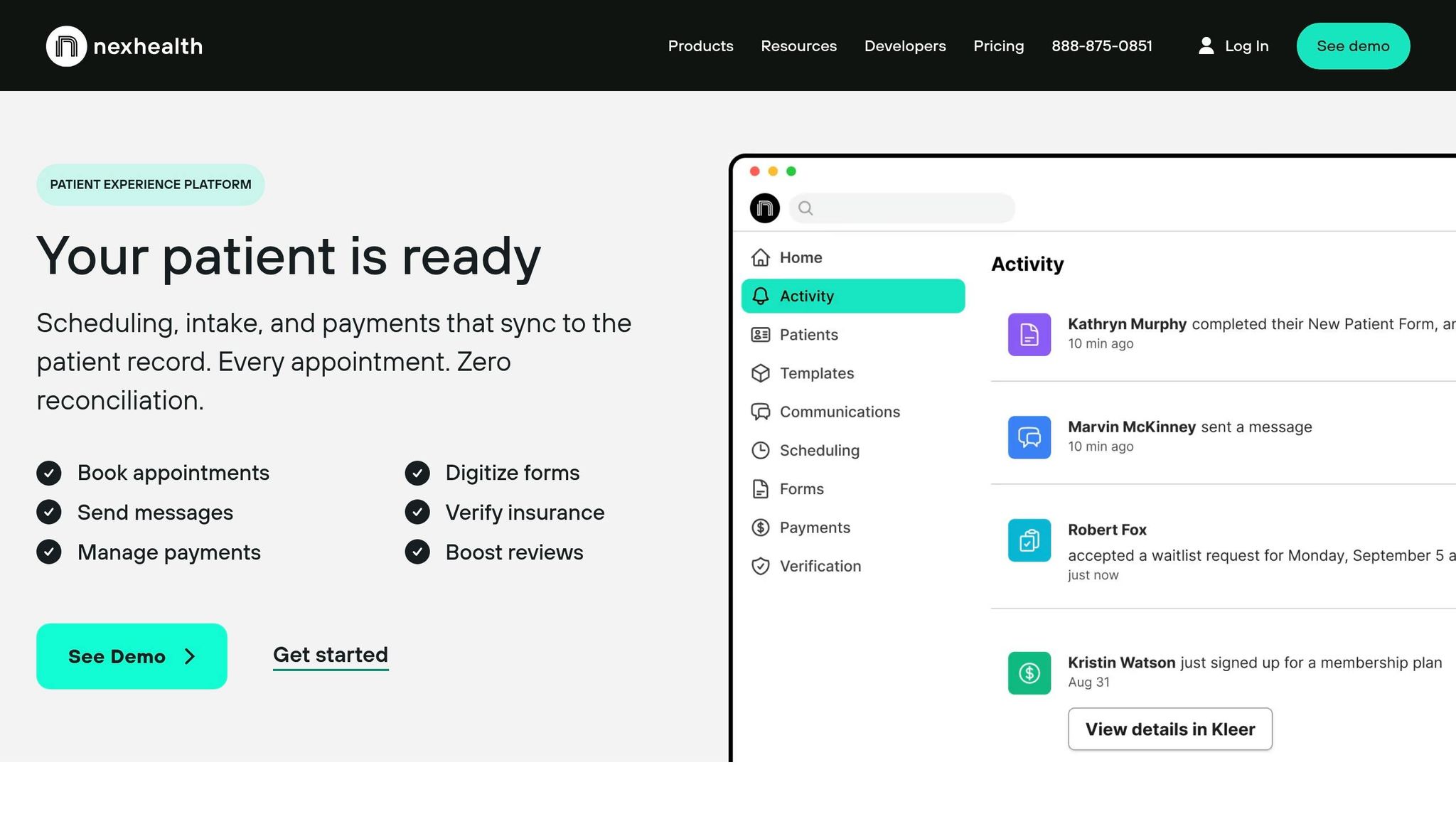Open the Developers menu
This screenshot has height=819, width=1456.
[x=905, y=46]
